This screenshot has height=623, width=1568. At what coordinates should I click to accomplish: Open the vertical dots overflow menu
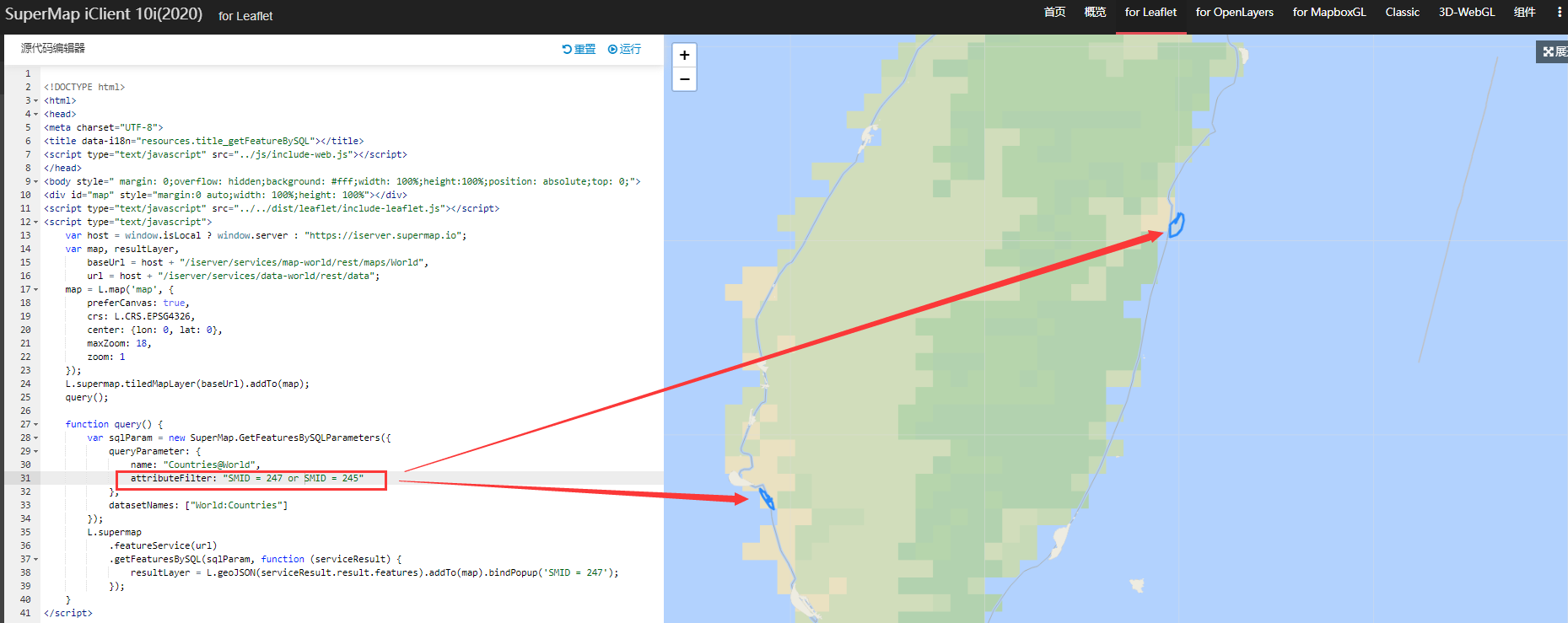click(x=1560, y=12)
